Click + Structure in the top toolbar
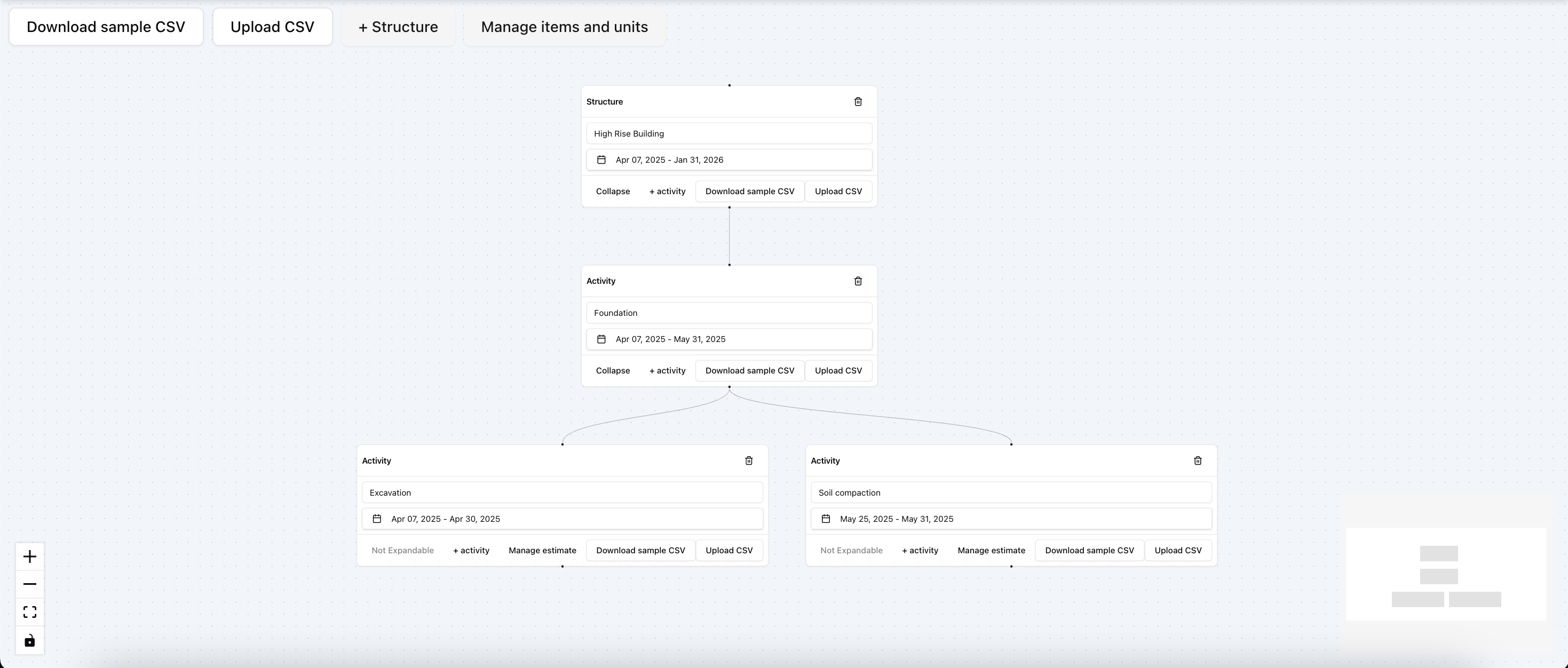 click(398, 27)
